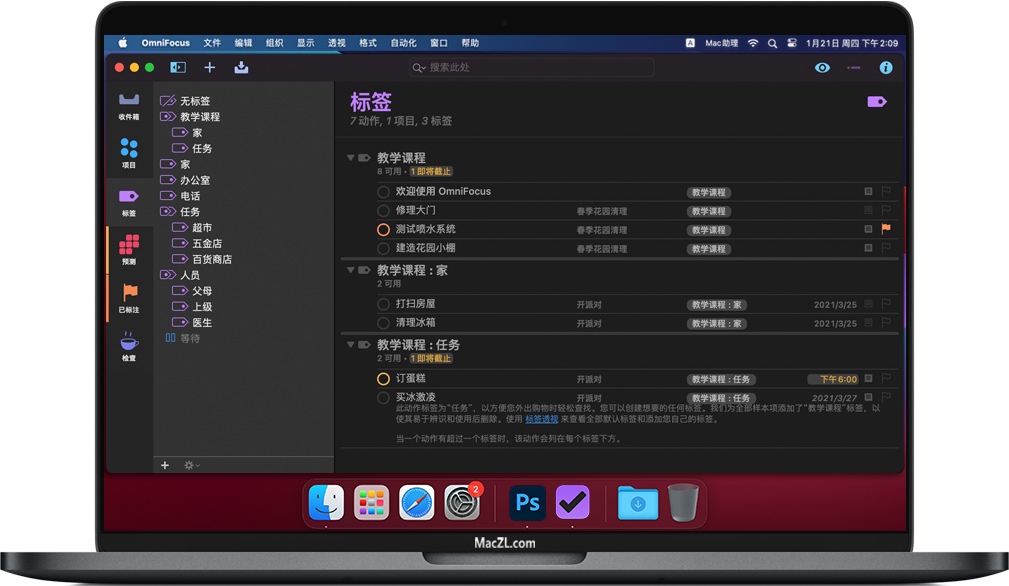Click the 教学课程 tag pill on 修理大门
Screen dimensions: 1009x586
[708, 211]
